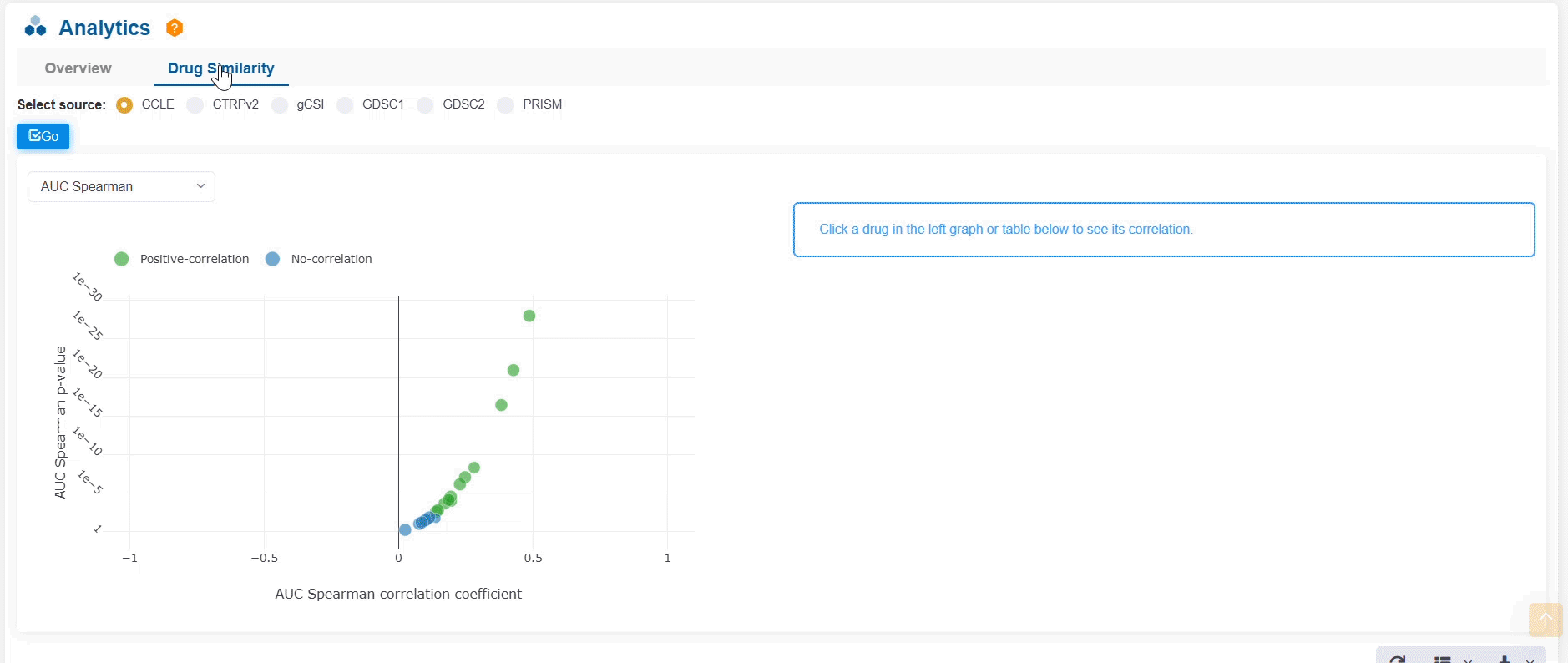Select the CTRPv2 source radio button
Image resolution: width=1568 pixels, height=663 pixels.
pos(195,105)
